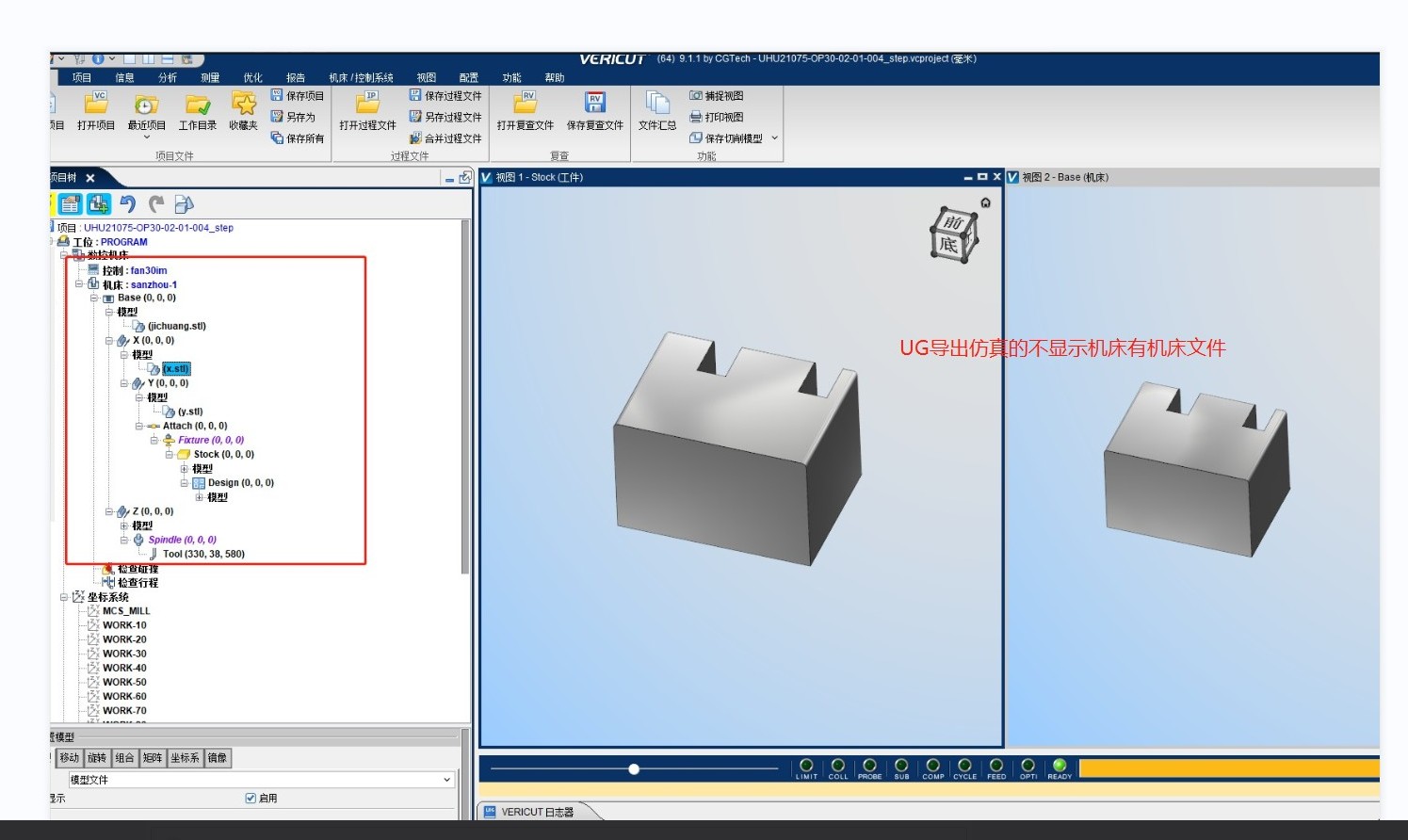Open the 帮助 menu
The width and height of the screenshot is (1408, 840).
(555, 77)
